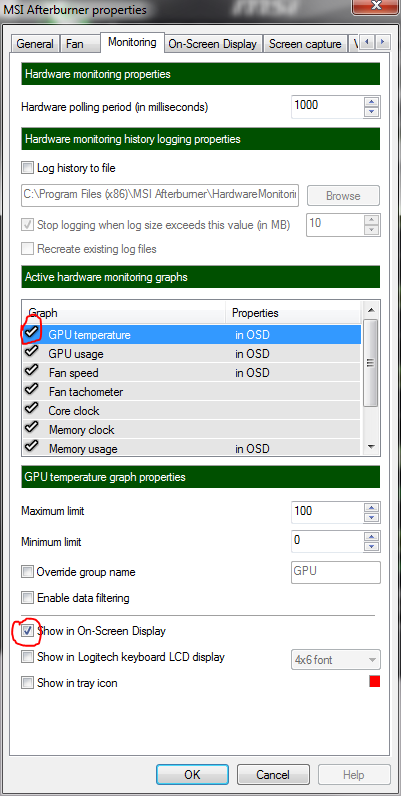This screenshot has width=401, height=796.
Task: Check Show in tray icon option
Action: pyautogui.click(x=27, y=683)
